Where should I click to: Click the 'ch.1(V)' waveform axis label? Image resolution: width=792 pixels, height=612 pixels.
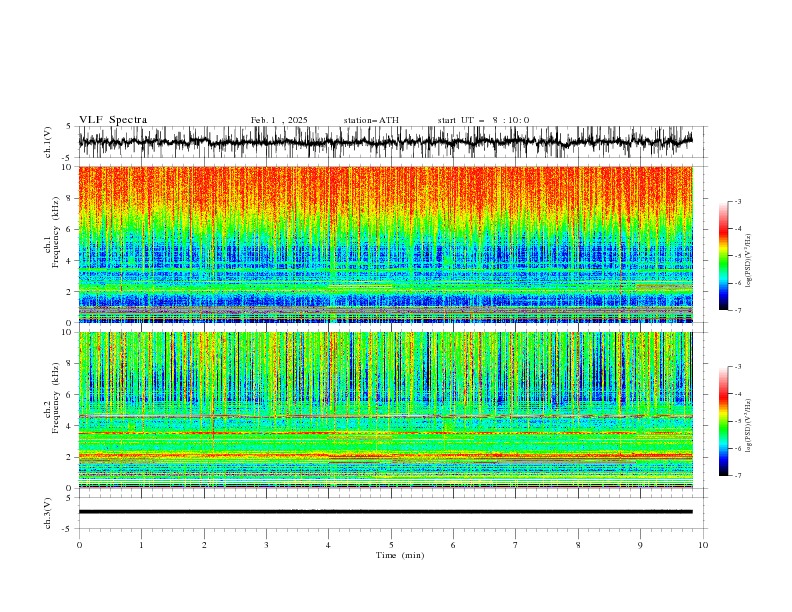coord(48,142)
